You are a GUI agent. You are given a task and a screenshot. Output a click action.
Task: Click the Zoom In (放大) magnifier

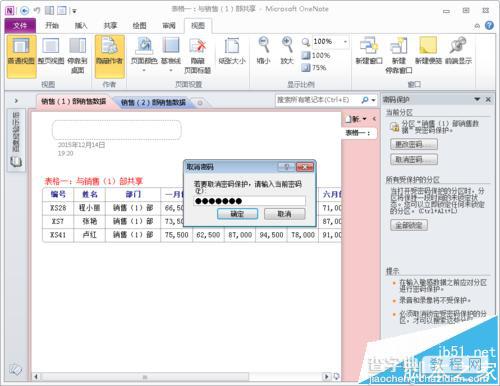[x=287, y=51]
